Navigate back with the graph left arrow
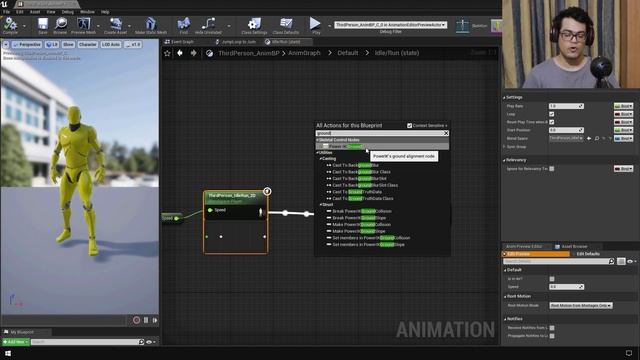Screen dimensions: 640x360 pos(180,53)
